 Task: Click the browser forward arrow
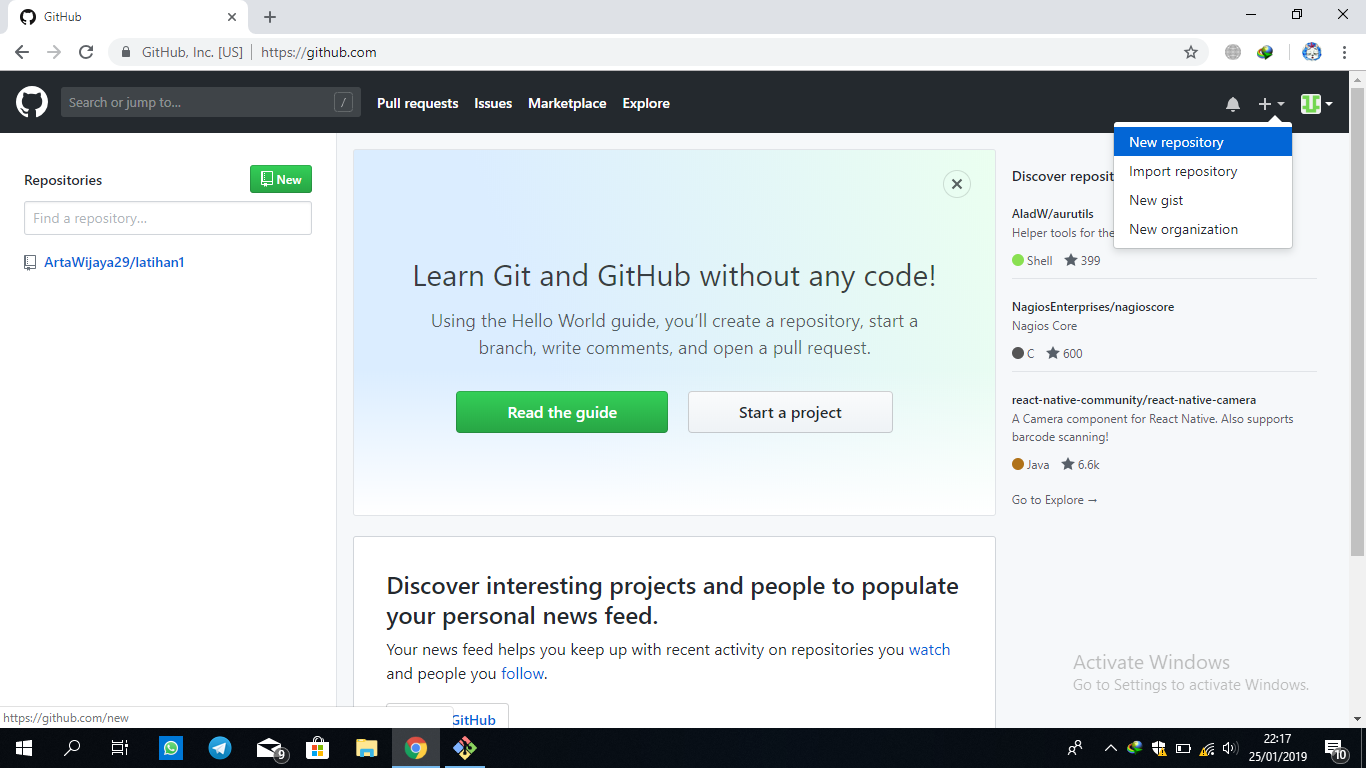[x=54, y=52]
